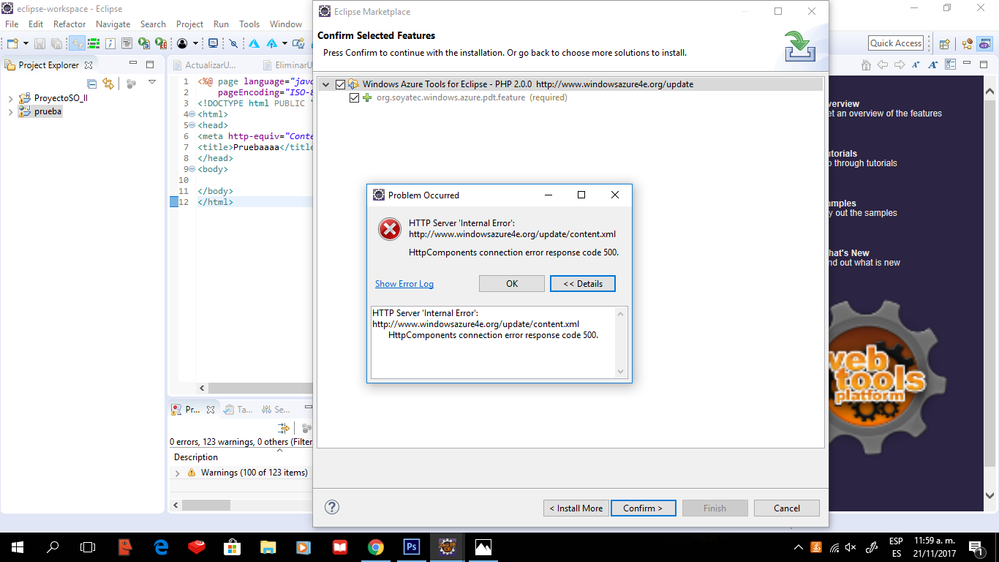
Task: Select the ProyectoSO_II project
Action: (61, 98)
